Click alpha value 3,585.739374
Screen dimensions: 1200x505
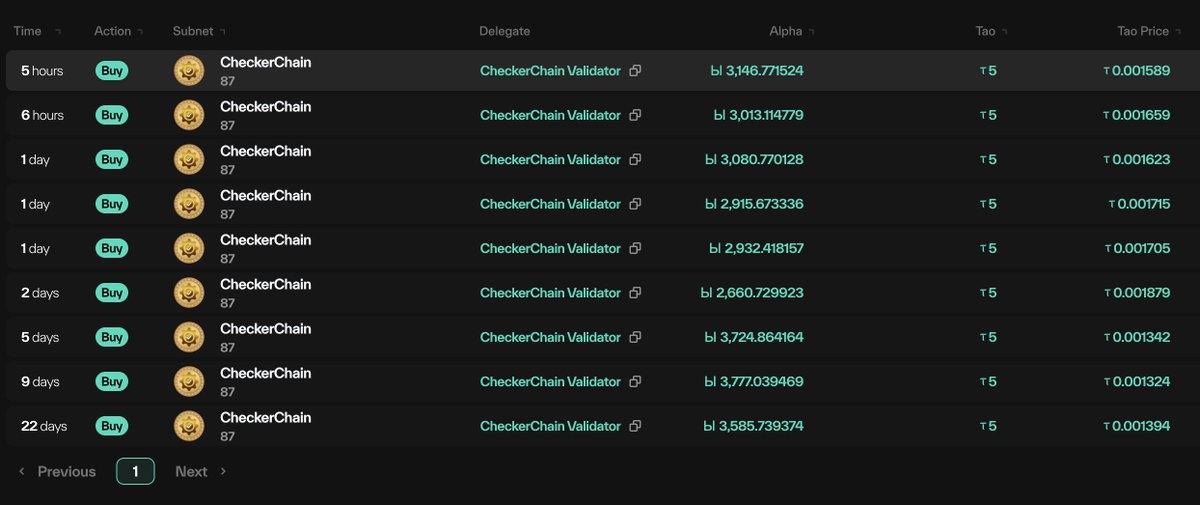pos(754,426)
